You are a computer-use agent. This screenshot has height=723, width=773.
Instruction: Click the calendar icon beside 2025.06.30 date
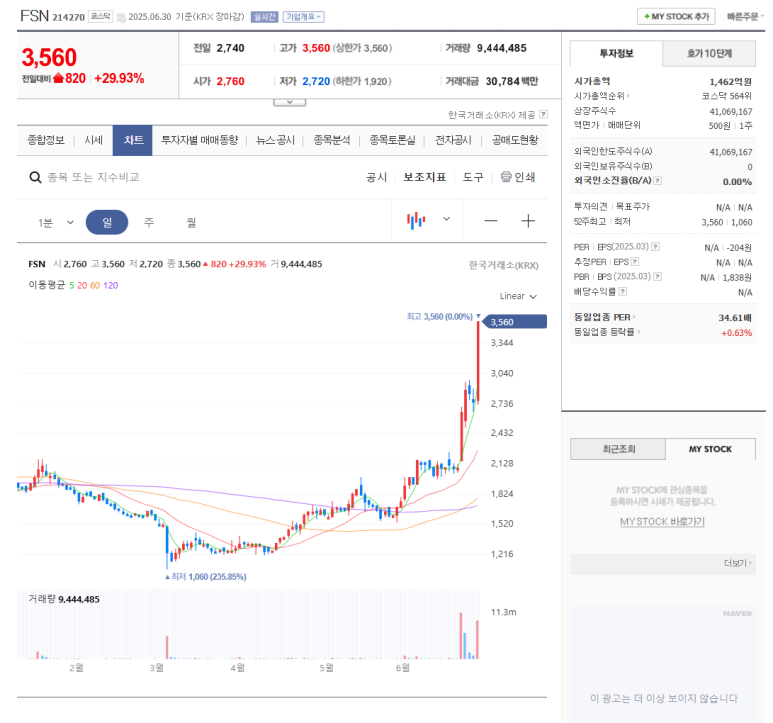(121, 18)
